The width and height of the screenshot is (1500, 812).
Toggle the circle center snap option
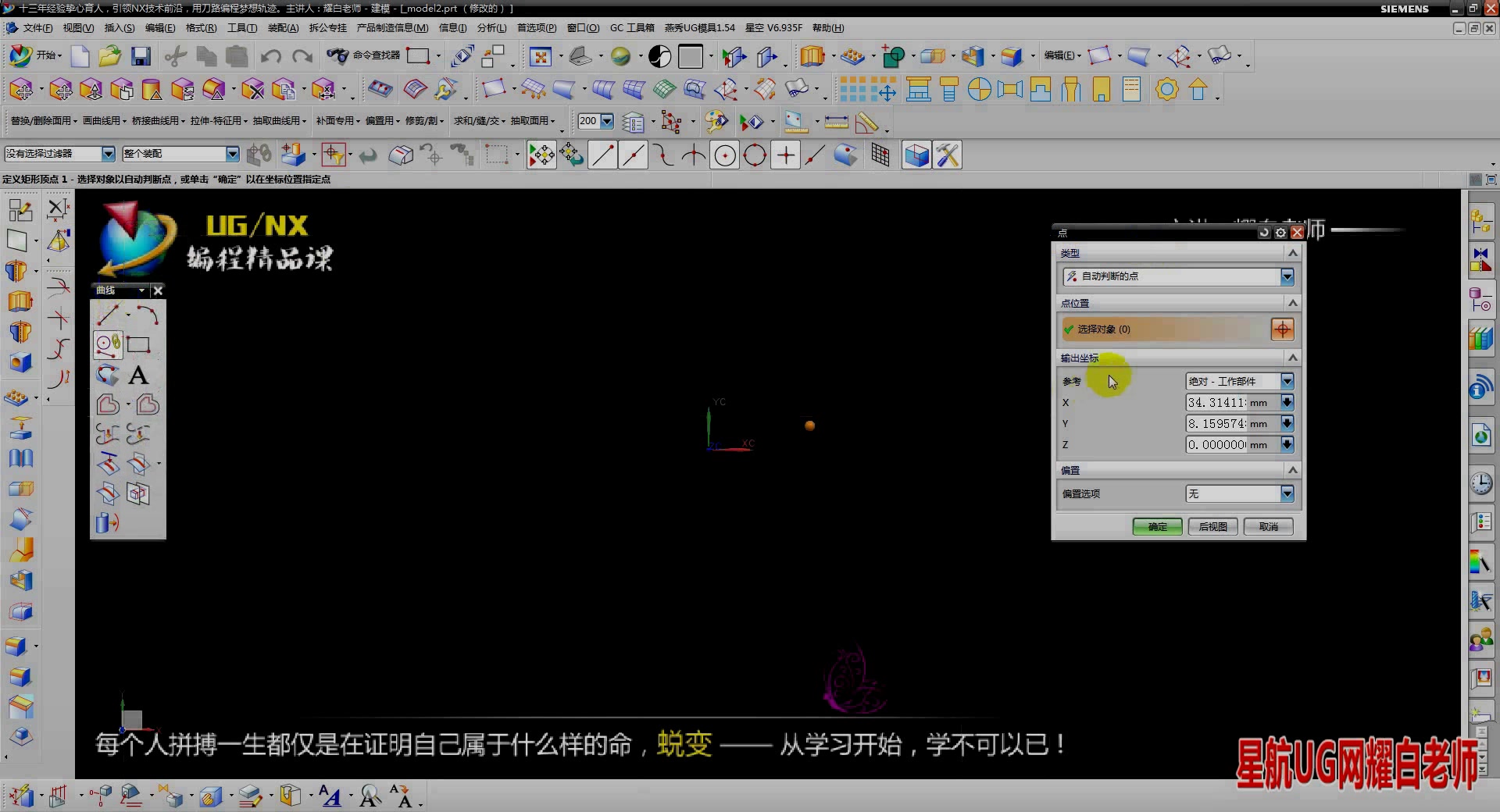pos(724,155)
